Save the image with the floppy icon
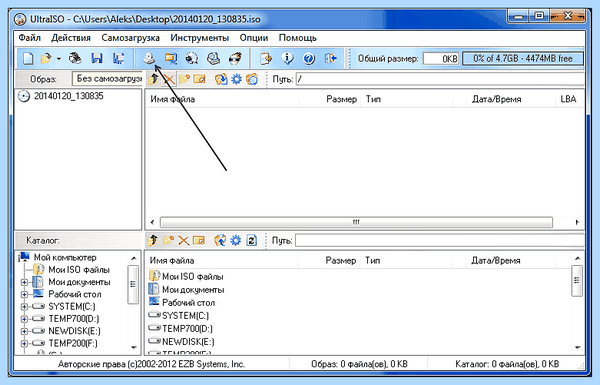This screenshot has width=600, height=385. coord(97,59)
